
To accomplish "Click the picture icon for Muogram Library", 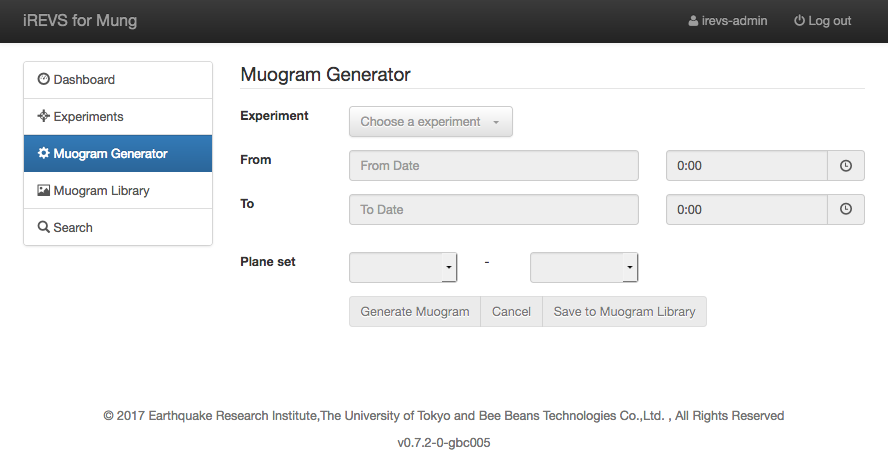I will point(44,191).
